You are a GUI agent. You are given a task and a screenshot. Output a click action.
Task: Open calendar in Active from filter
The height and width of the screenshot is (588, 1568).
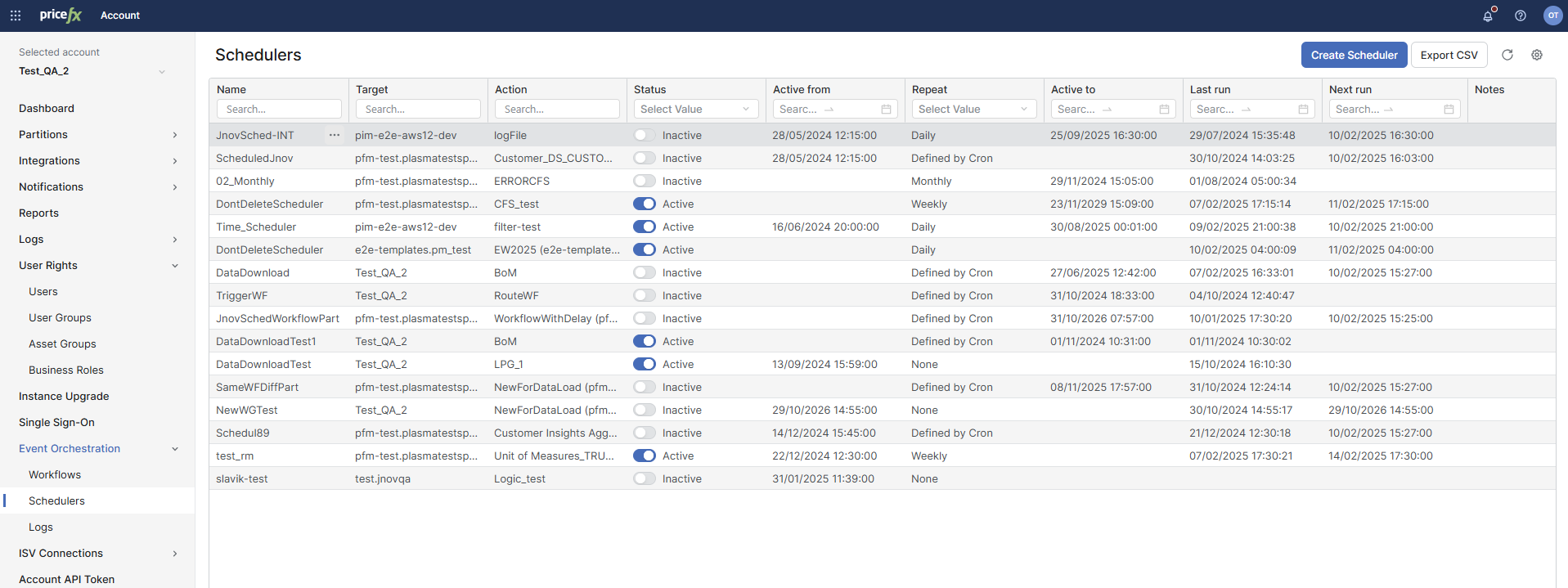tap(886, 109)
